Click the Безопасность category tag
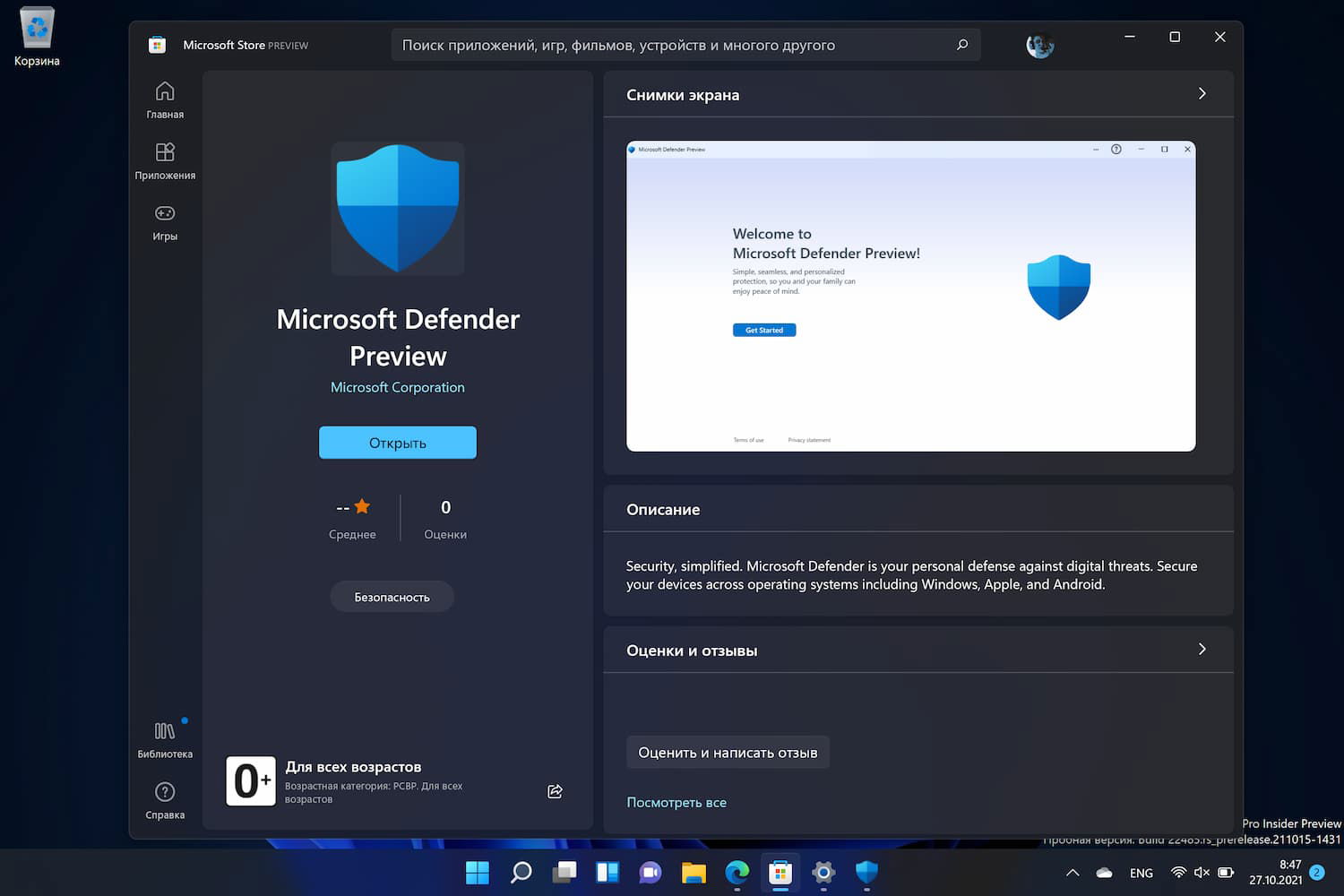Screen dimensions: 1344x896 [x=392, y=597]
